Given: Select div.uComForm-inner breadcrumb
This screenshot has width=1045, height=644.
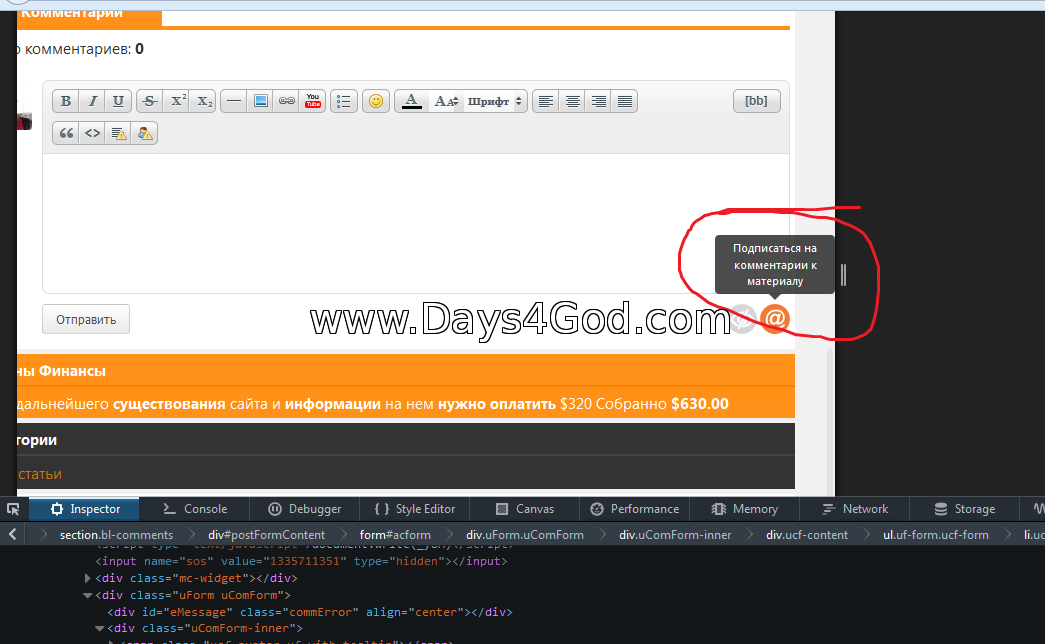Looking at the screenshot, I should point(675,535).
